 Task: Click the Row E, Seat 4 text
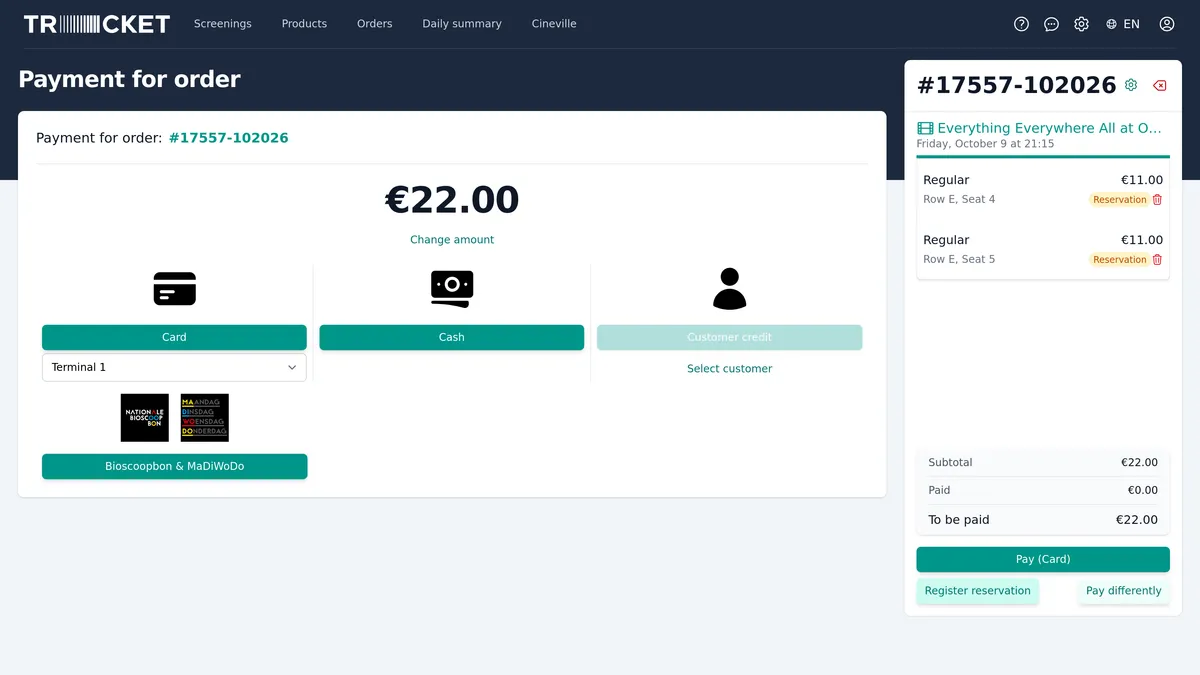959,199
